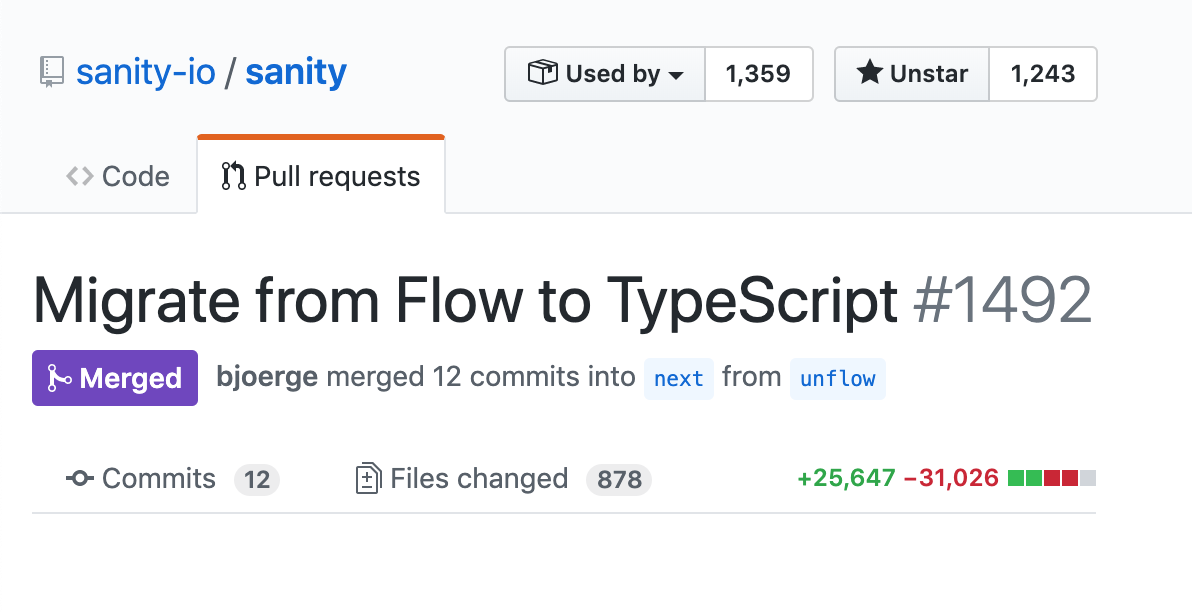This screenshot has height=614, width=1192.
Task: Click the pull request icon on Pull requests tab
Action: (x=232, y=176)
